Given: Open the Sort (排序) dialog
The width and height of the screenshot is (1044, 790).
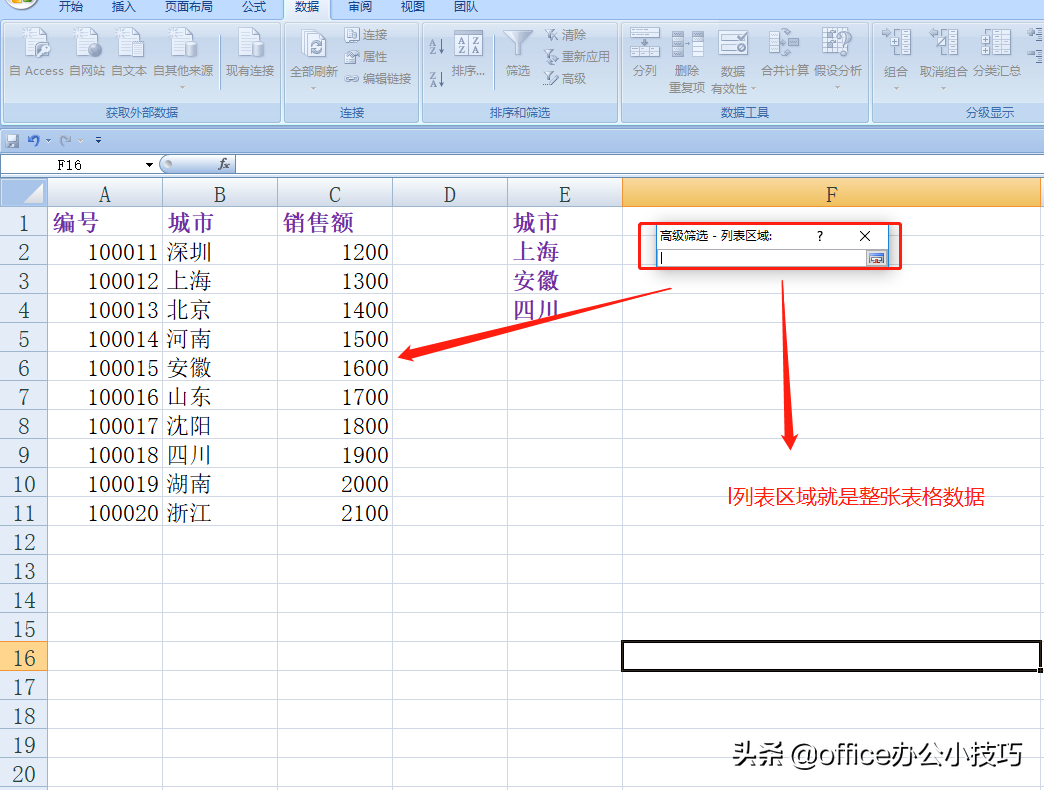Looking at the screenshot, I should tap(468, 53).
